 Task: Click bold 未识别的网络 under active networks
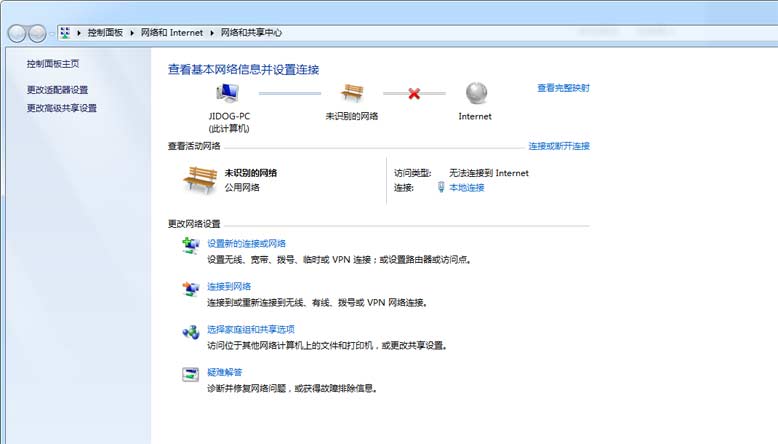(251, 173)
